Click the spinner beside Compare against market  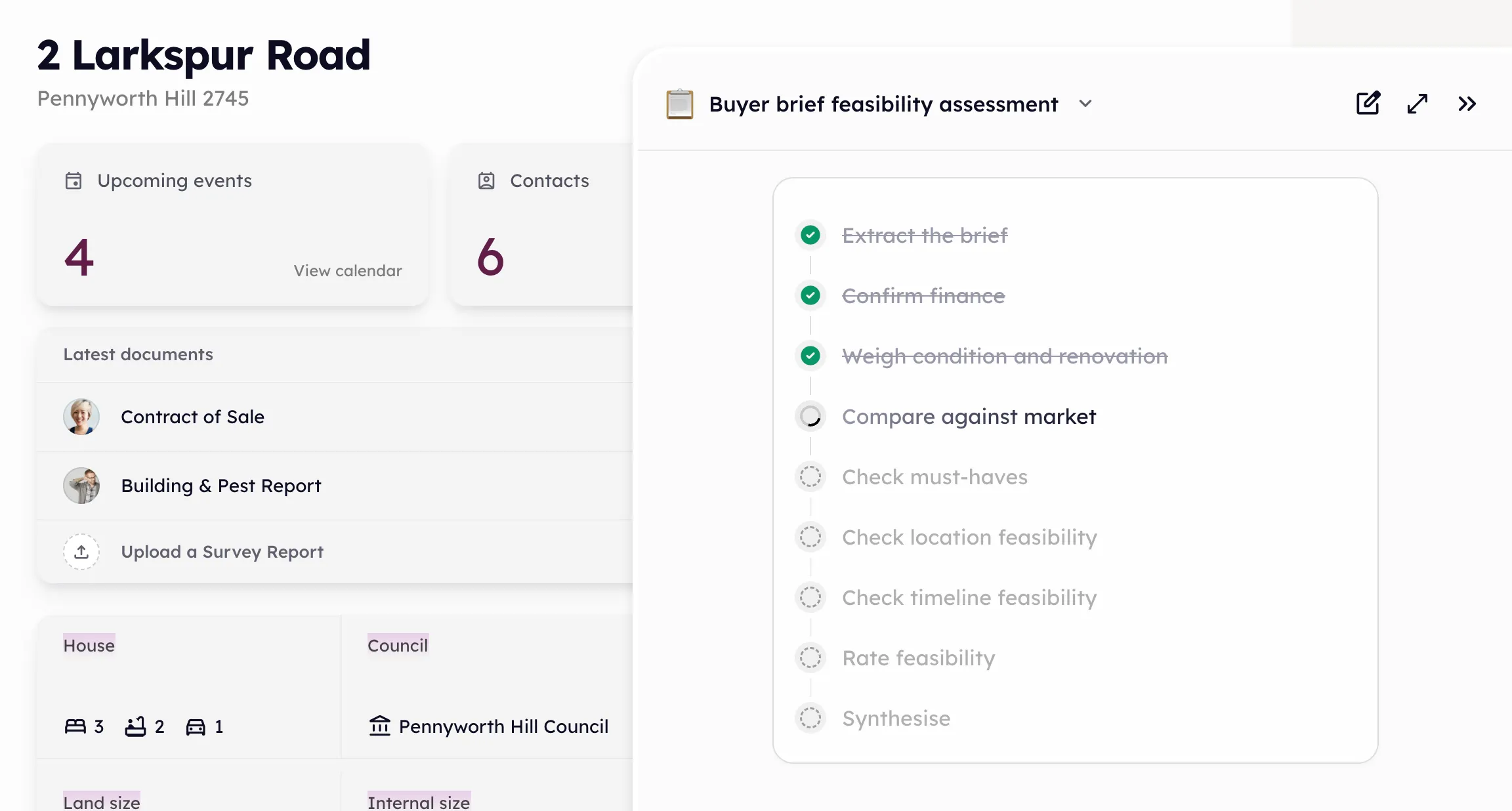click(810, 416)
